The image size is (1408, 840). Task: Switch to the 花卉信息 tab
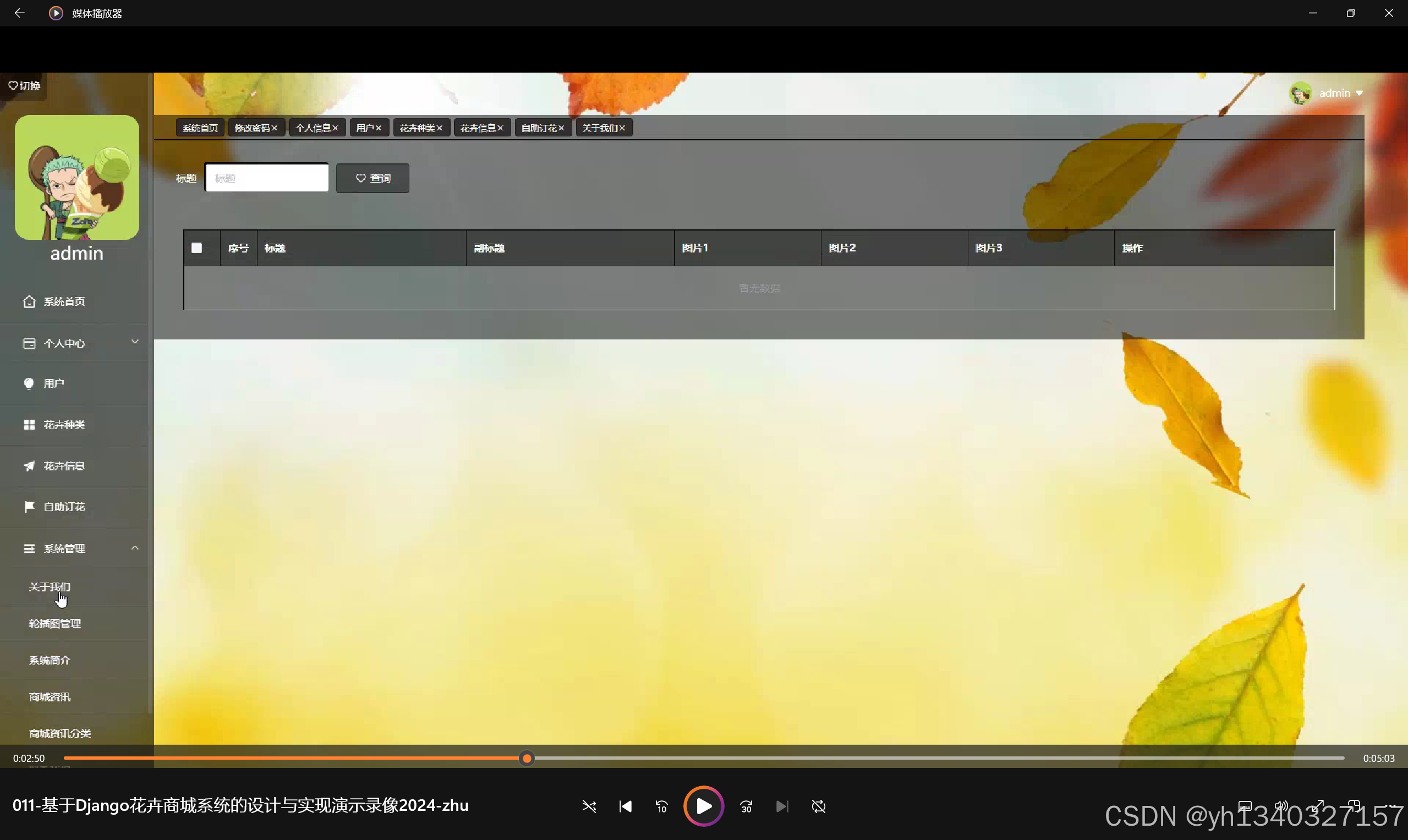point(478,128)
